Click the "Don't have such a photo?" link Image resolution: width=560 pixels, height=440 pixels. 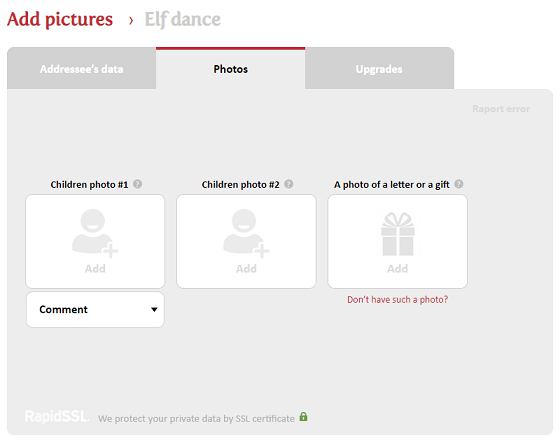[398, 300]
